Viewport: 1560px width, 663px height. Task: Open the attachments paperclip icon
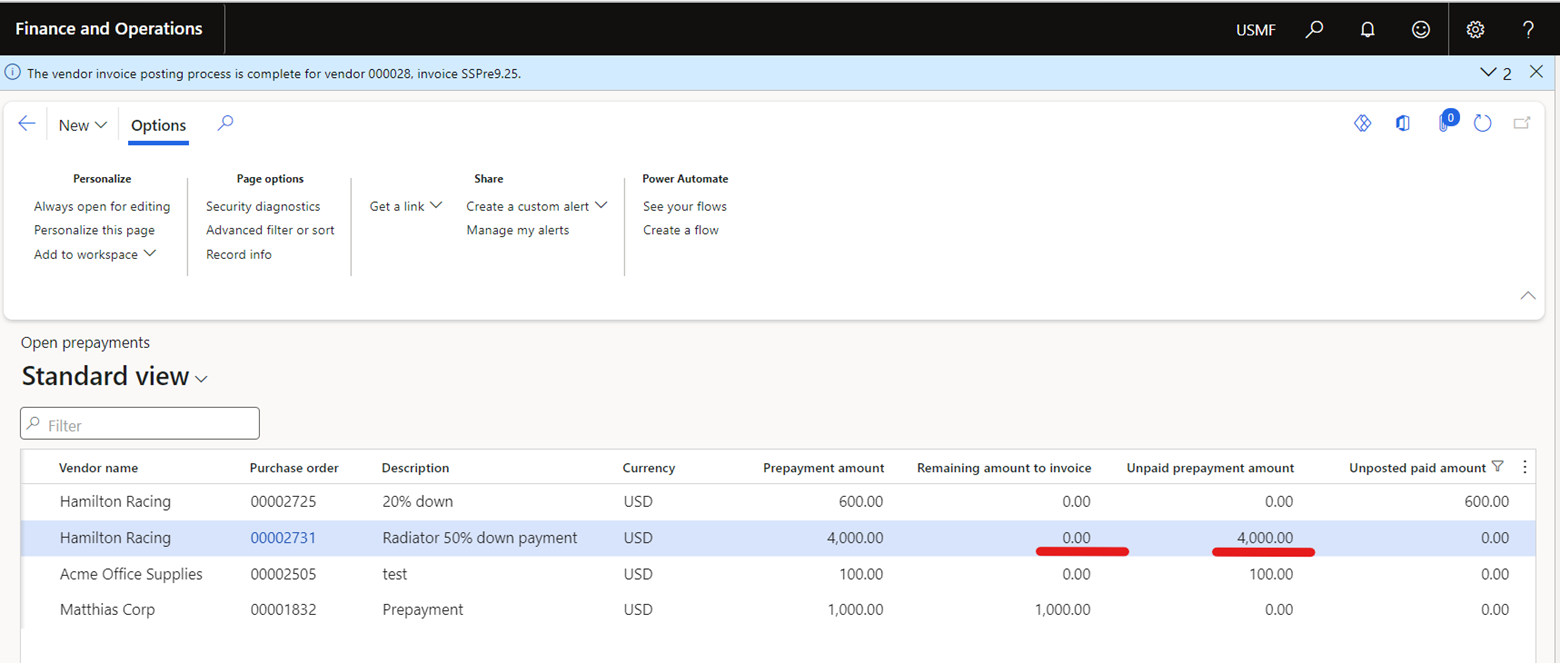[x=1445, y=123]
